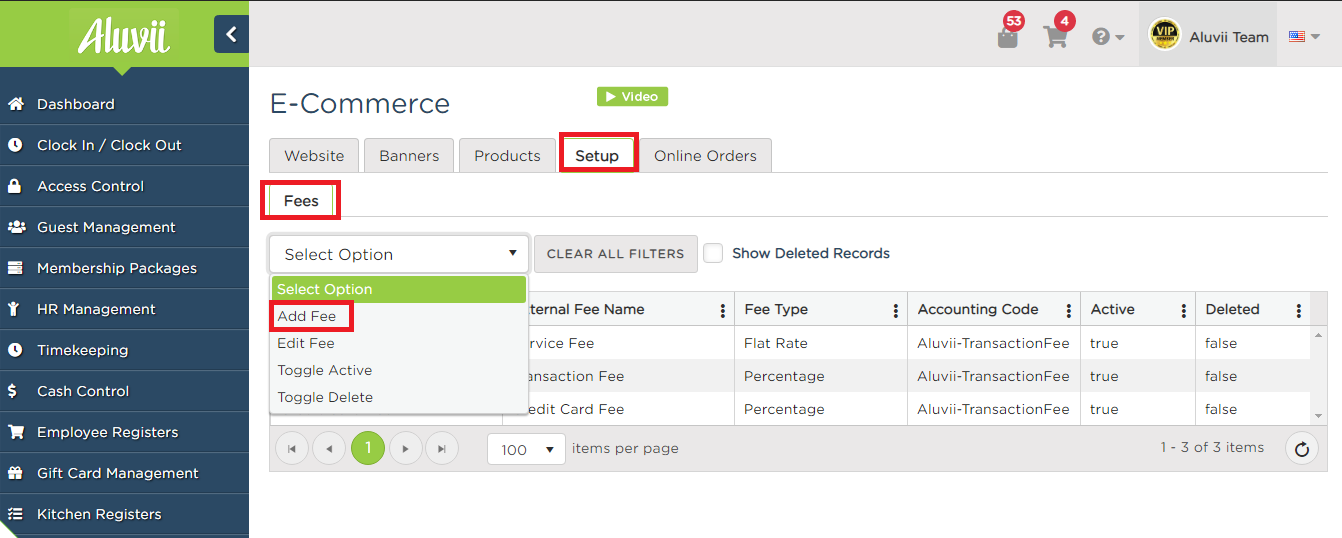
Task: Click the Timekeeping clock icon
Action: pos(15,350)
